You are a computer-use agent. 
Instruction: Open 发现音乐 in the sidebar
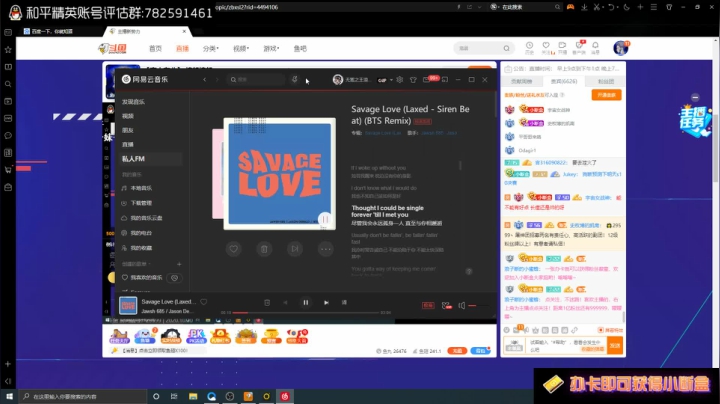point(133,101)
